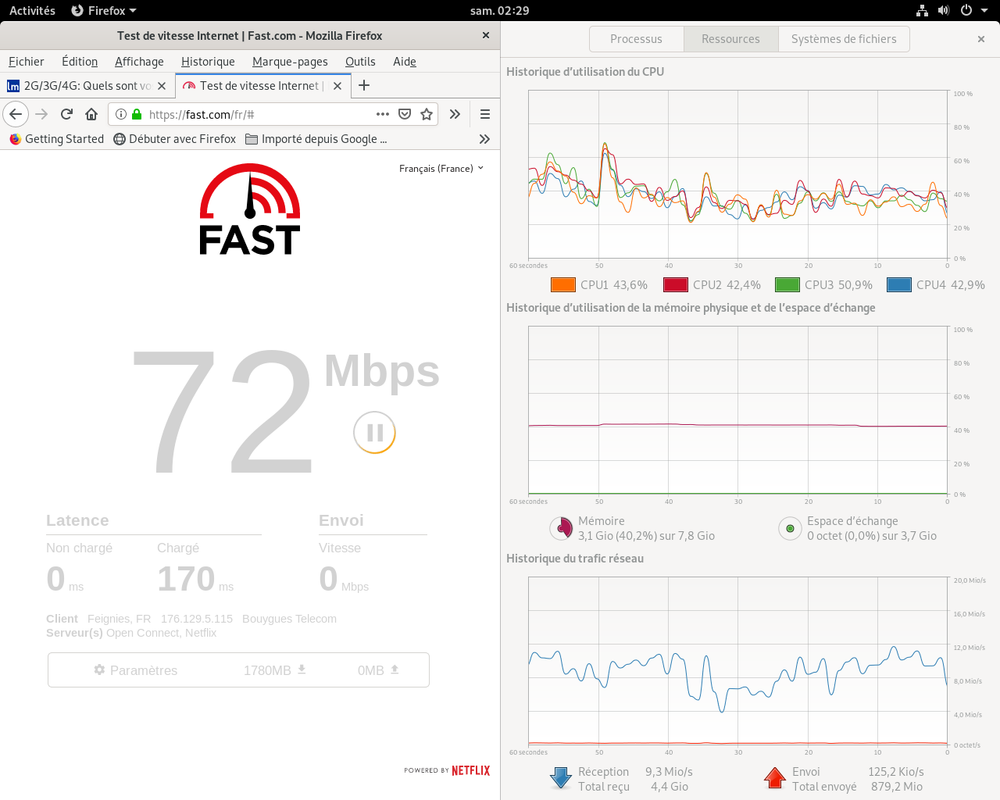
Task: Open the Firefox application menu in top bar
Action: click(104, 10)
